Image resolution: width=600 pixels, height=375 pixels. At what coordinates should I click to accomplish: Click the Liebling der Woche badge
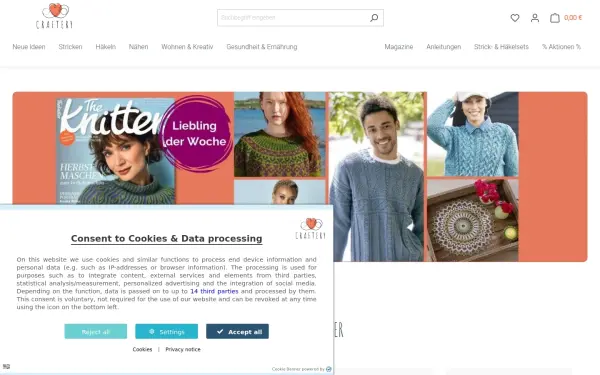tap(196, 133)
